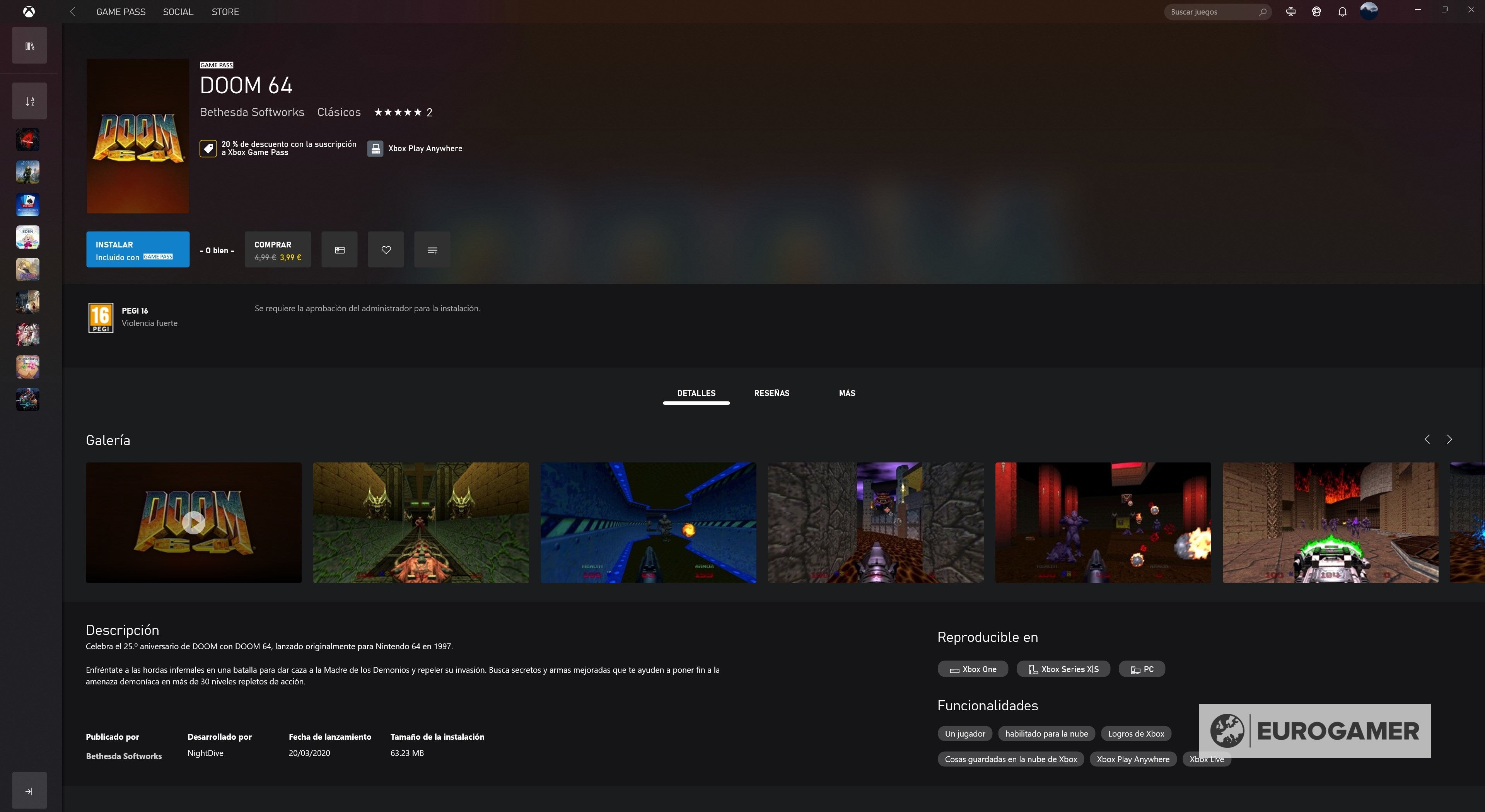Open the sort order button in sidebar
This screenshot has width=1485, height=812.
point(29,101)
